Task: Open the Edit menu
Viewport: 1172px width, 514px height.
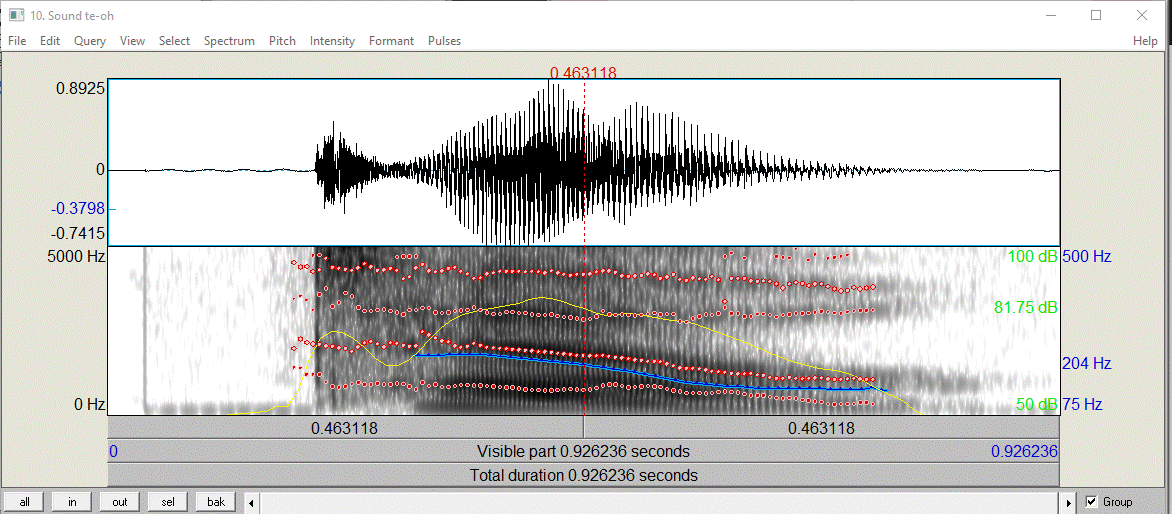Action: pos(50,41)
